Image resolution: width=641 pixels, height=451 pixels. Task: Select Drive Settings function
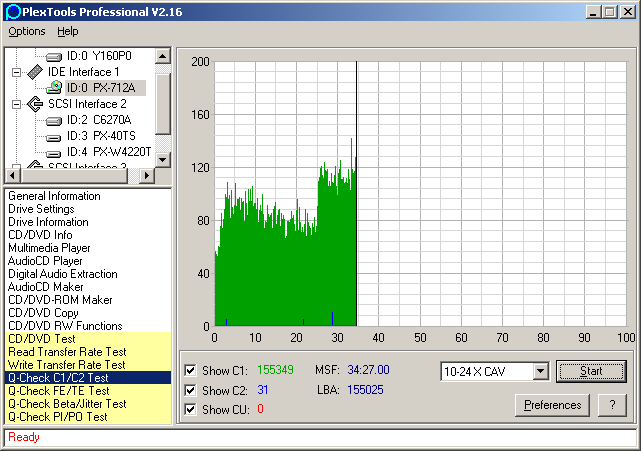(41, 209)
